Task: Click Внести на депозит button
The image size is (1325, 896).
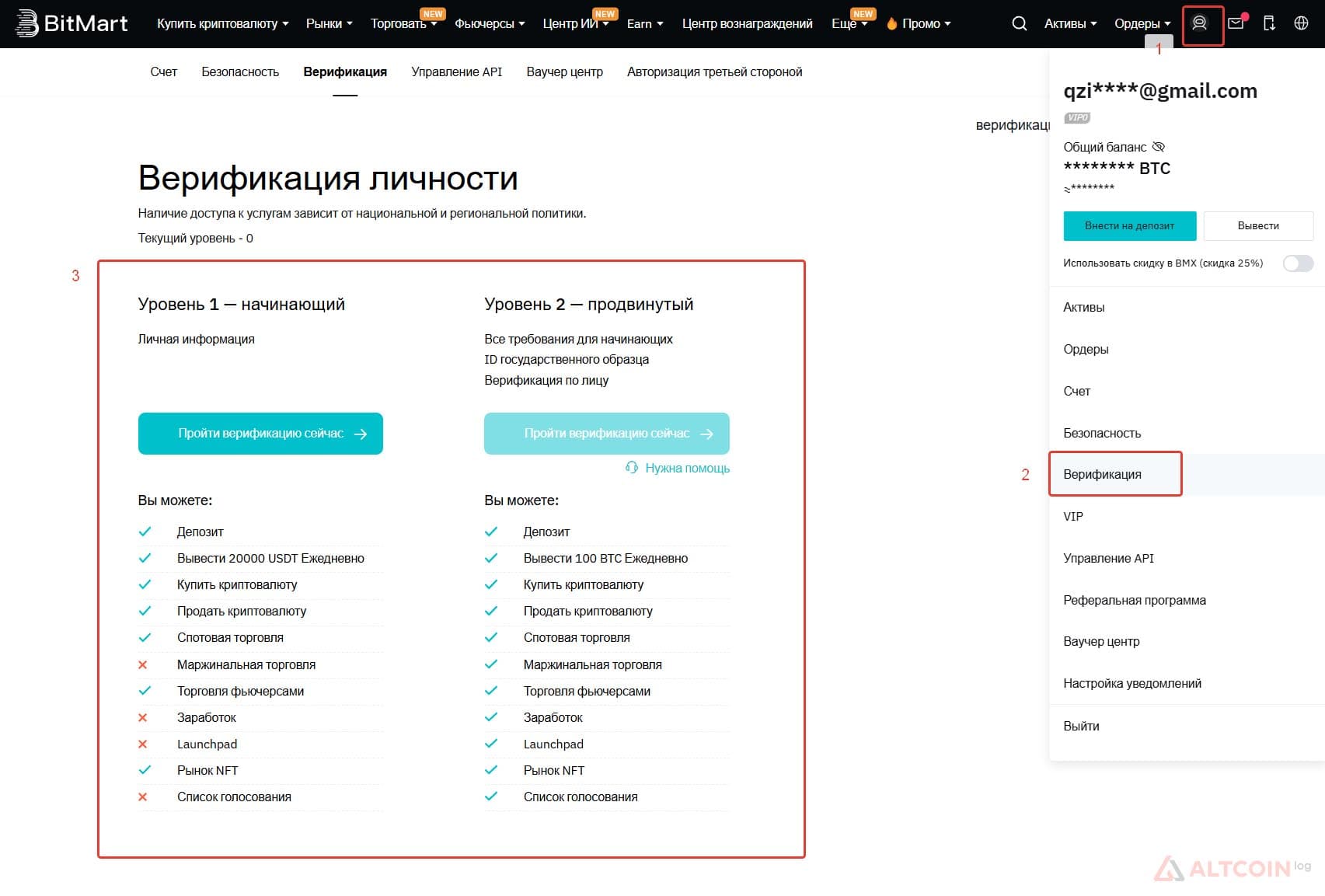Action: [x=1129, y=225]
